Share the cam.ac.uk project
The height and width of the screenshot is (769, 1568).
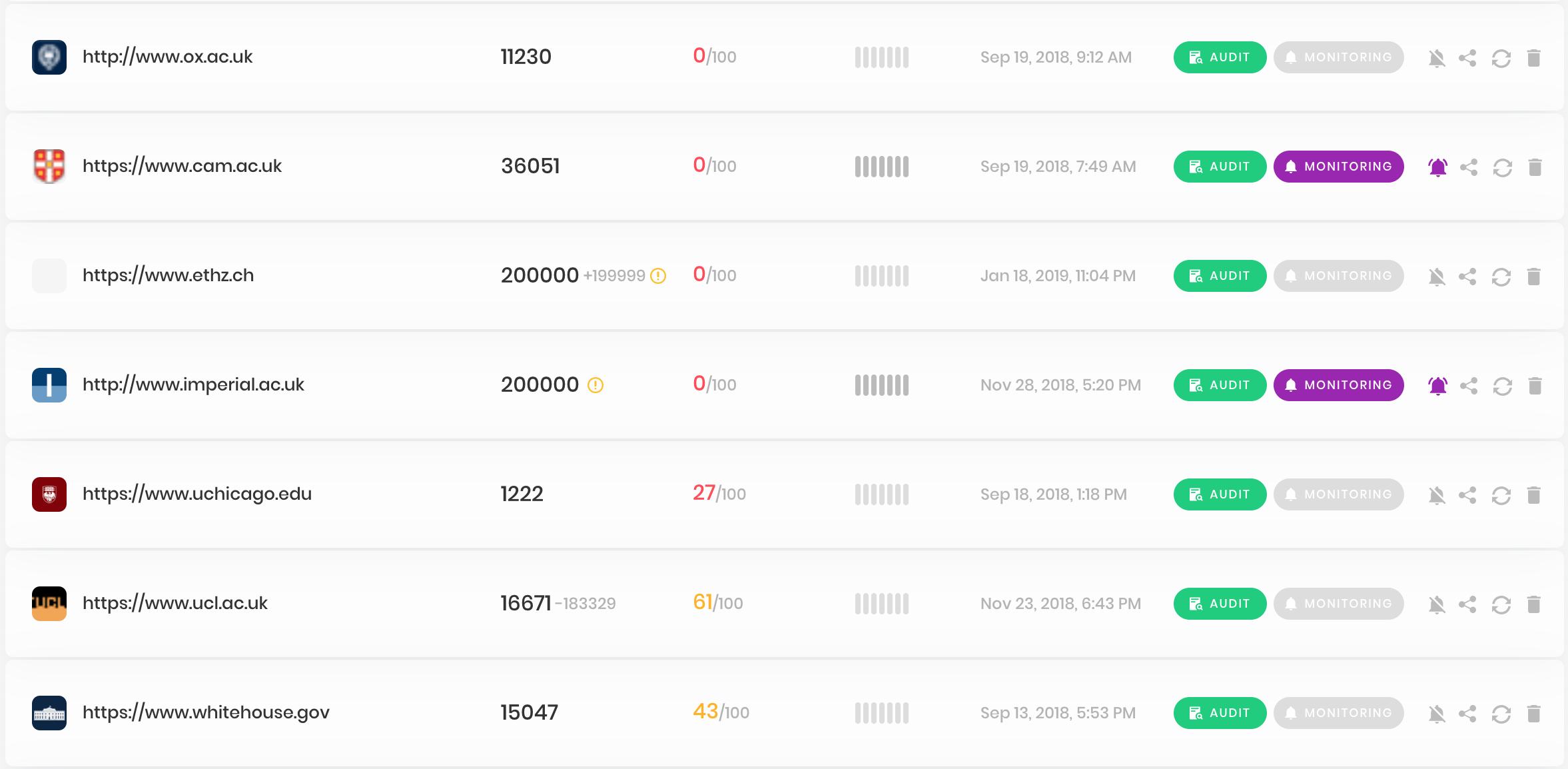click(1469, 167)
